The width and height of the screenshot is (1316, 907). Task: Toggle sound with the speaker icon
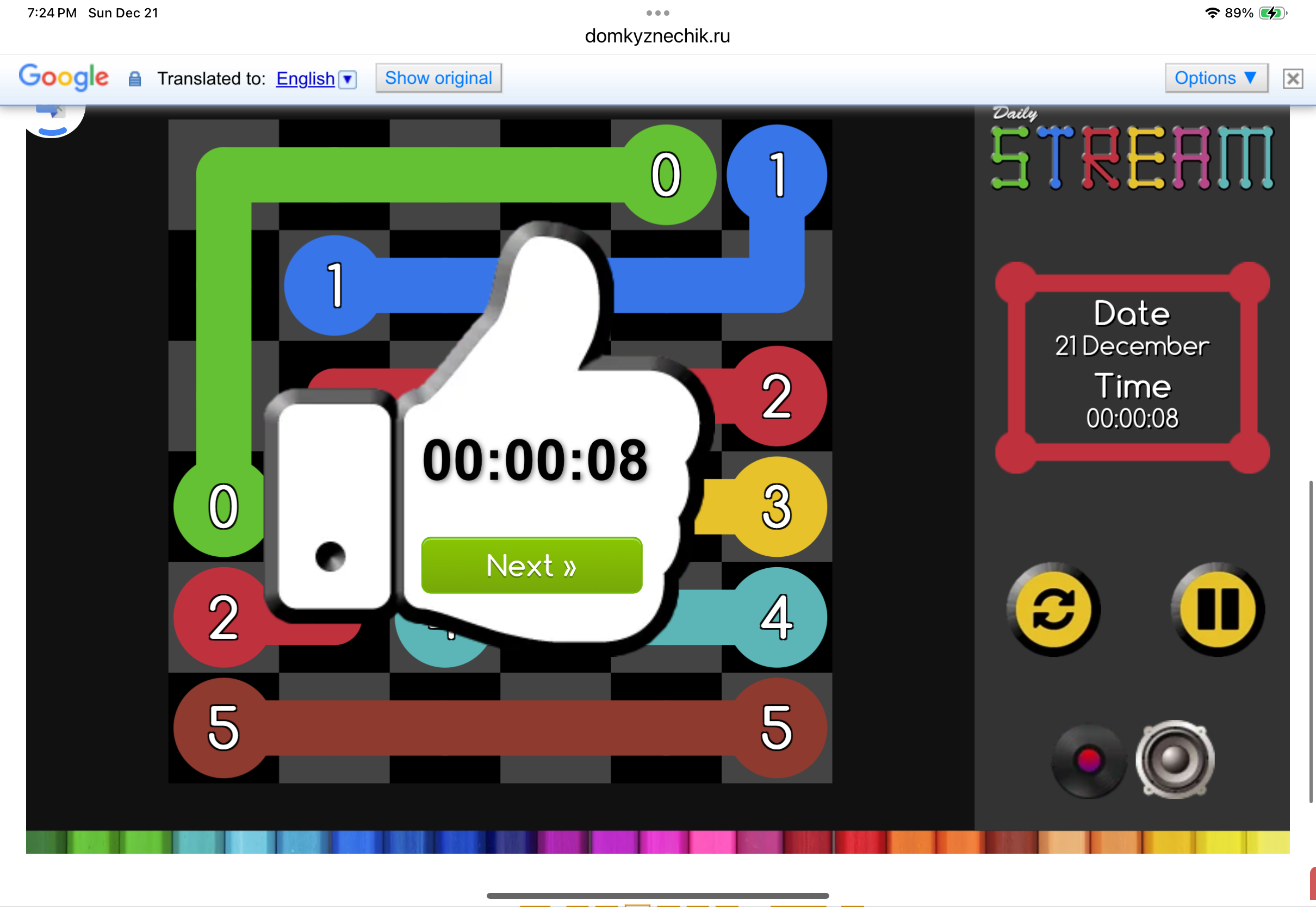1175,759
